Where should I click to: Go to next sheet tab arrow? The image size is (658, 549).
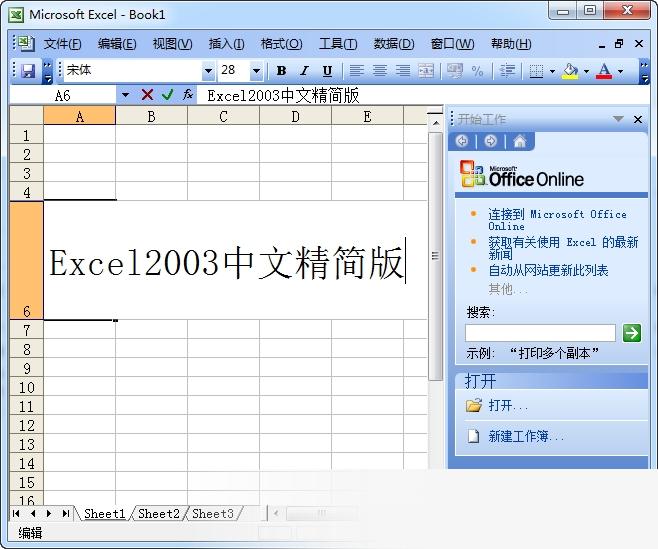49,513
